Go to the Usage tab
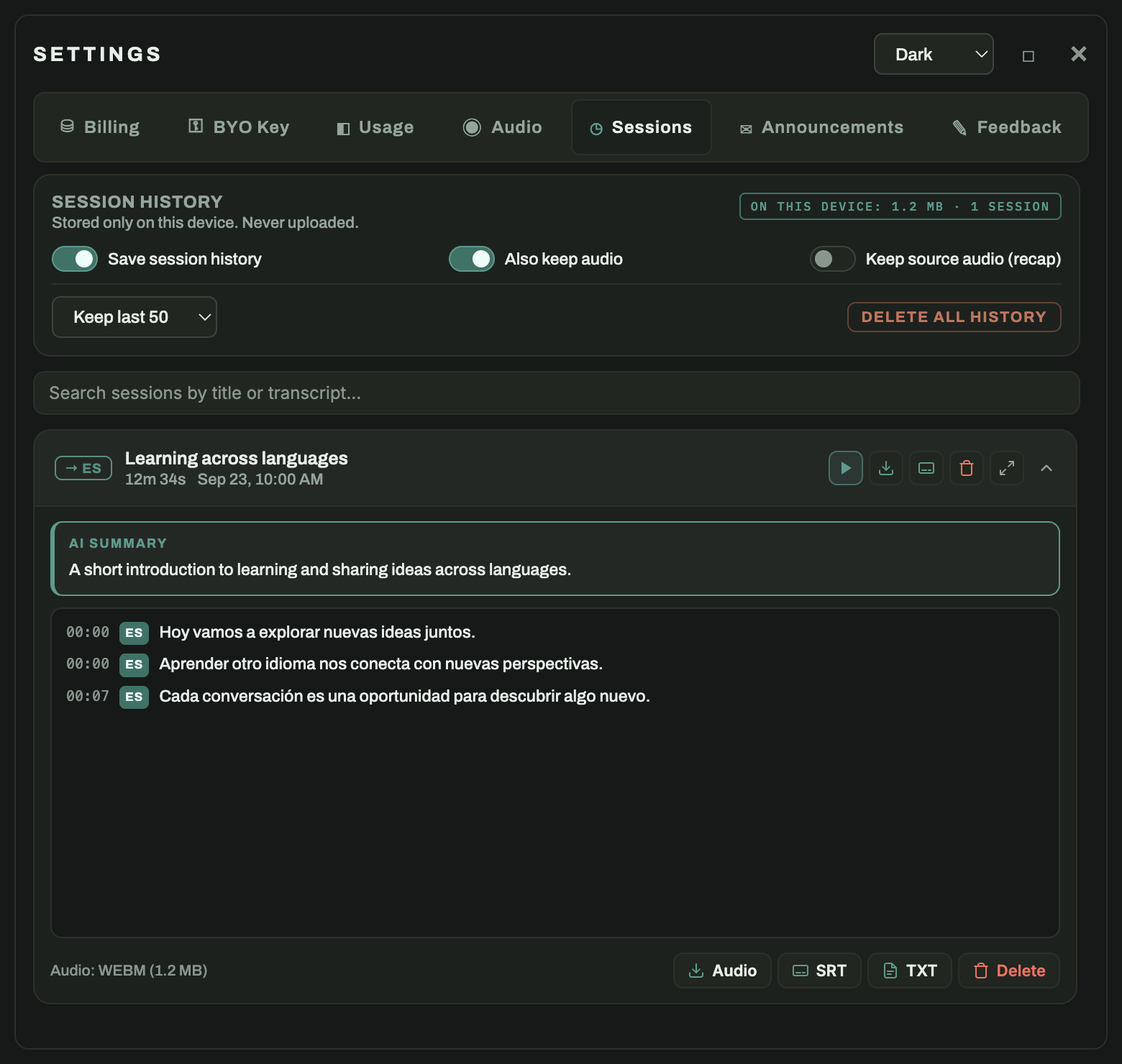The height and width of the screenshot is (1064, 1122). [x=375, y=127]
